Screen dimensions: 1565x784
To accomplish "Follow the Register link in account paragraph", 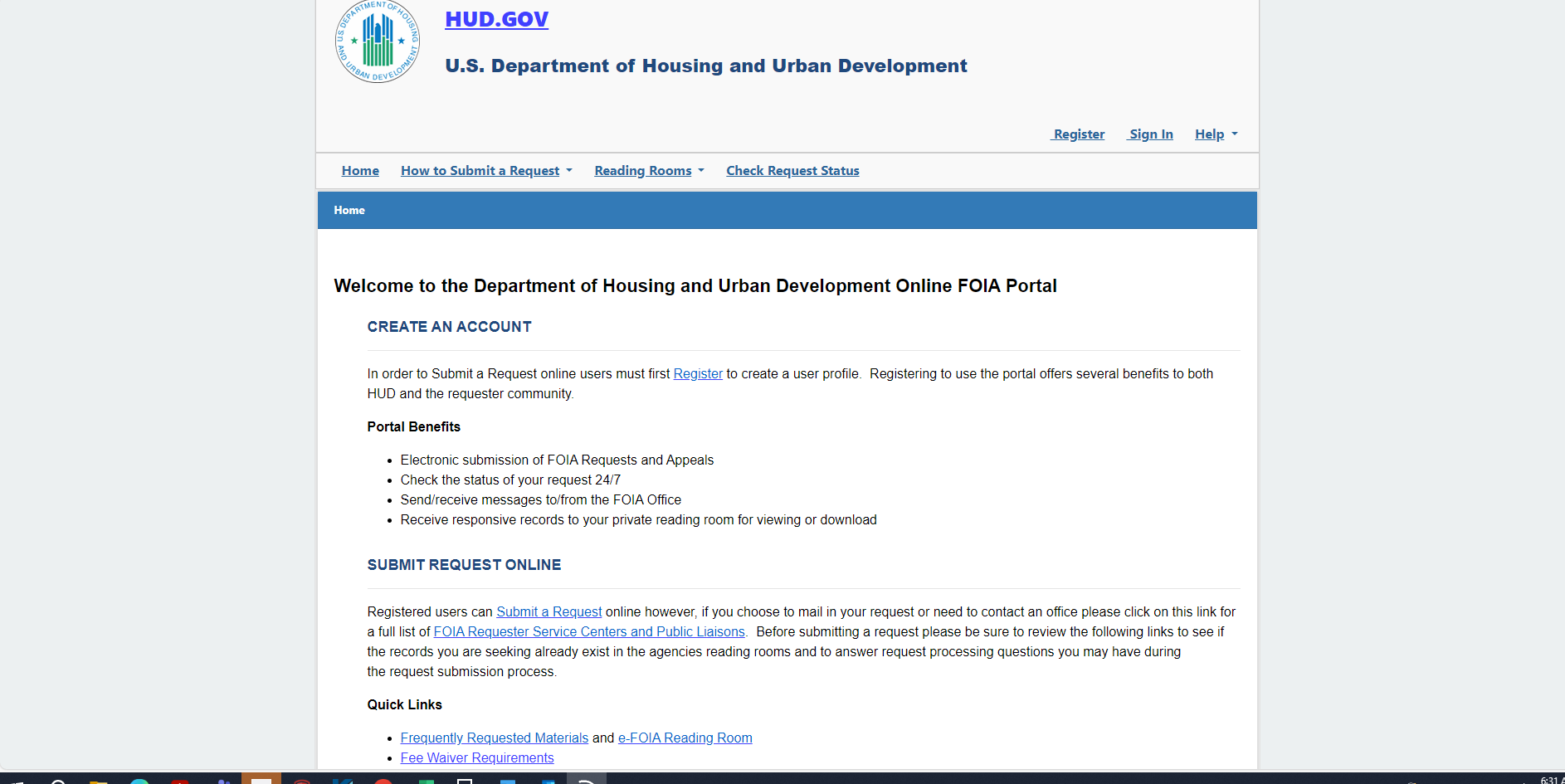I will click(698, 374).
